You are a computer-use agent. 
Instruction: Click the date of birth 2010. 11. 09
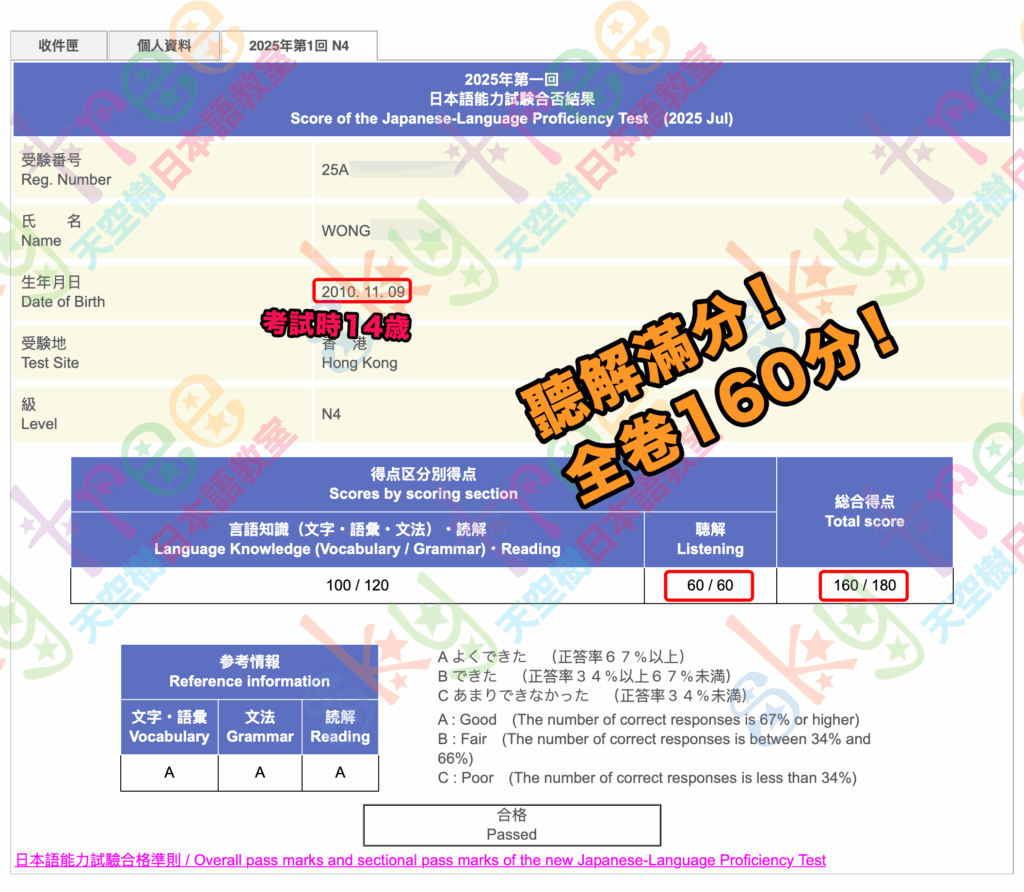coord(361,291)
